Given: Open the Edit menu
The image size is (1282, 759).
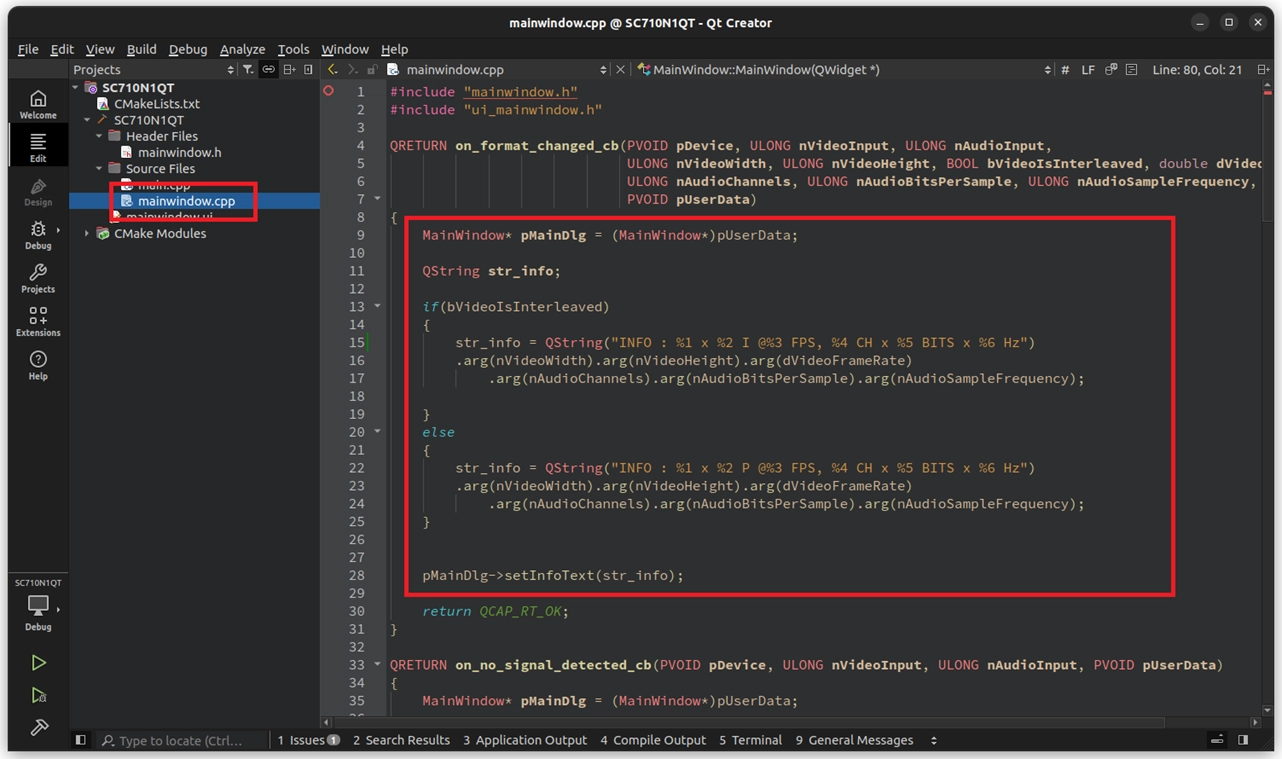Looking at the screenshot, I should [x=62, y=49].
